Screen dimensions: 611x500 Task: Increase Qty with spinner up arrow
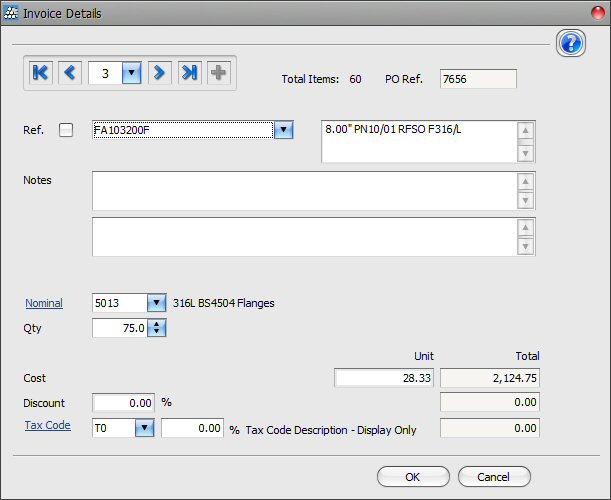(x=157, y=323)
